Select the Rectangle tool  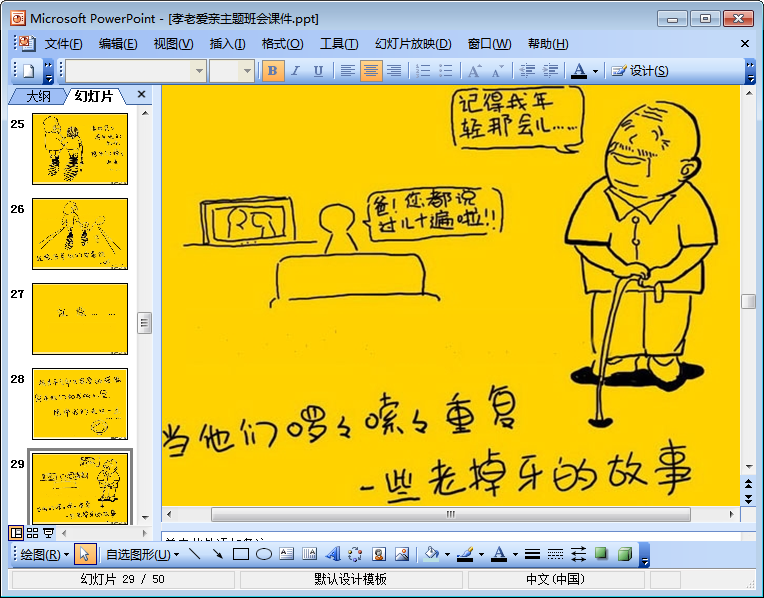pos(241,555)
